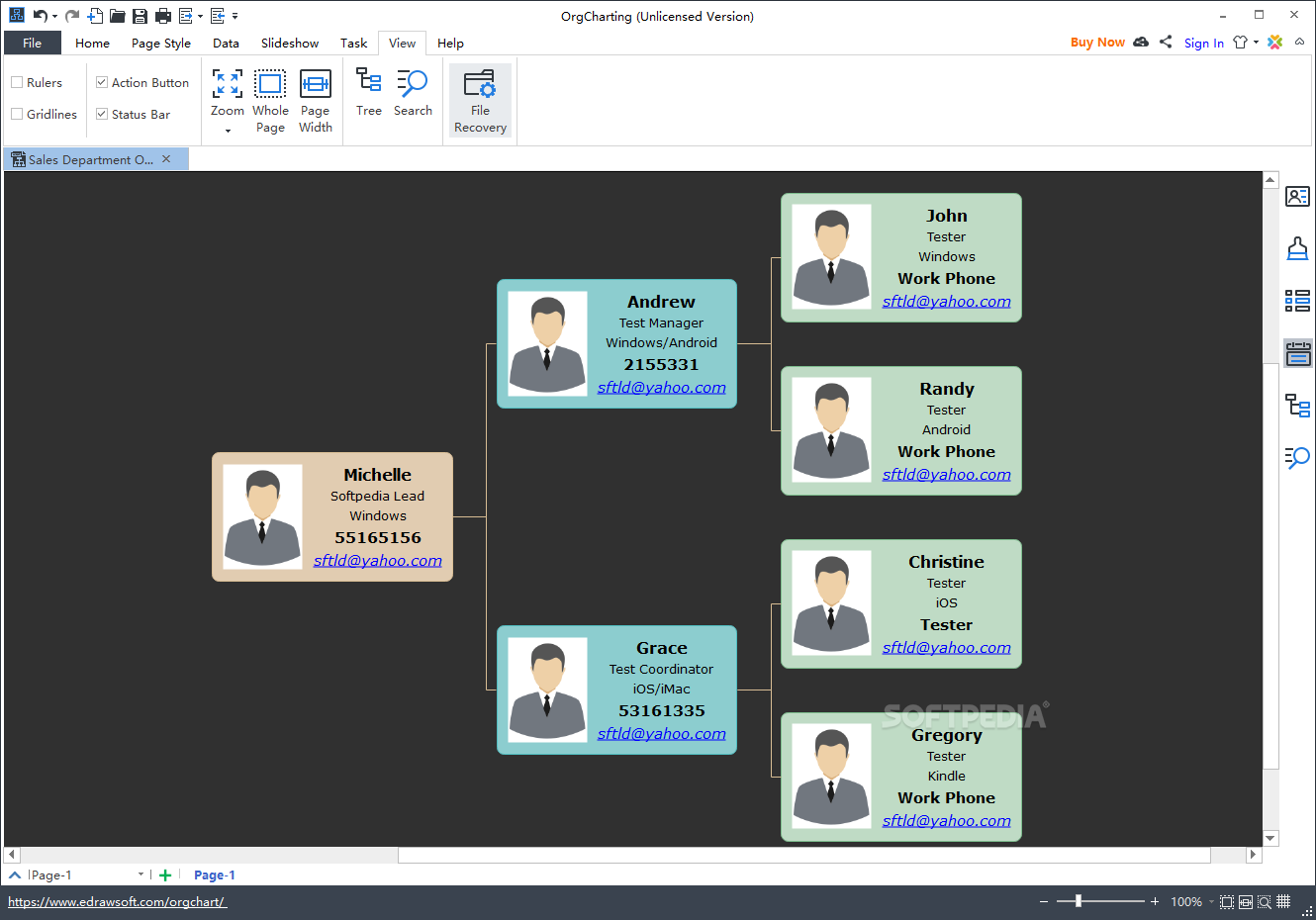1316x920 pixels.
Task: Switch to the Data tab
Action: tap(226, 43)
